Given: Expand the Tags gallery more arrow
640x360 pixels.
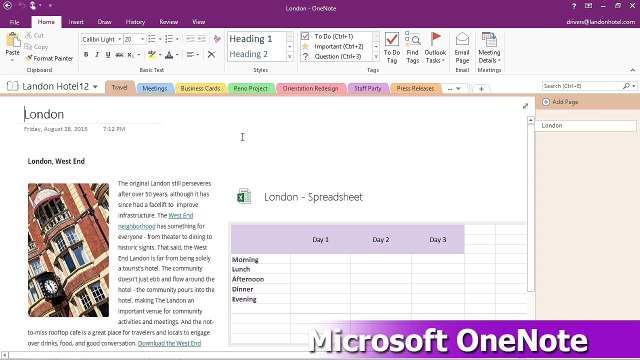Looking at the screenshot, I should pos(376,57).
